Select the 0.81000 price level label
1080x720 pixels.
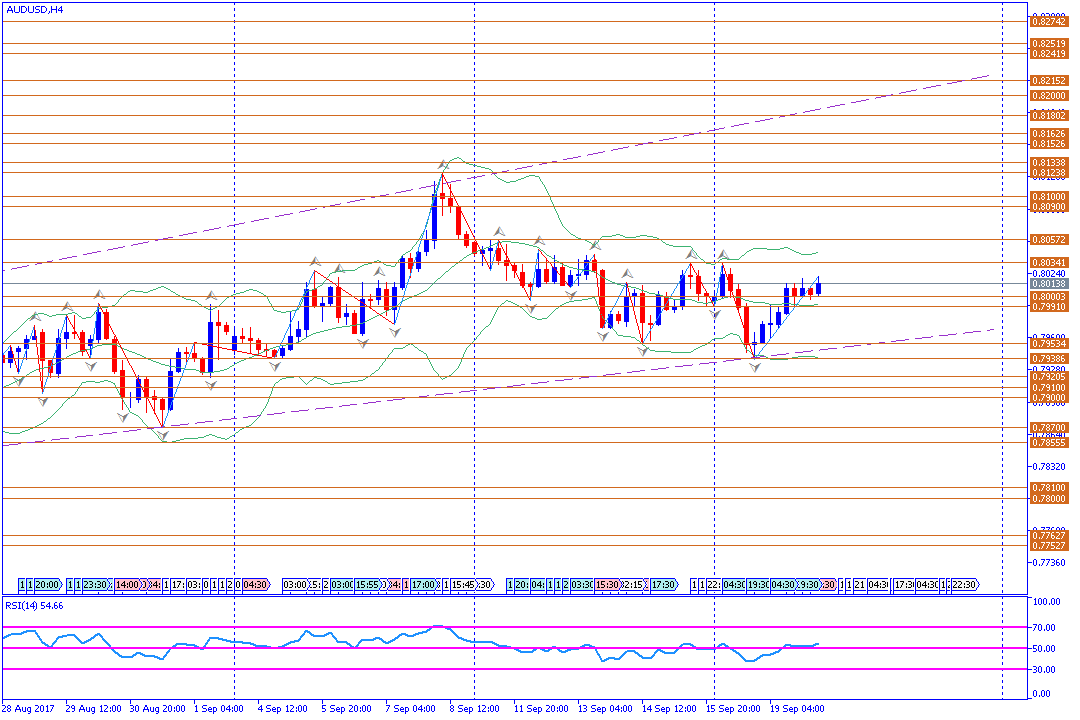[1049, 196]
